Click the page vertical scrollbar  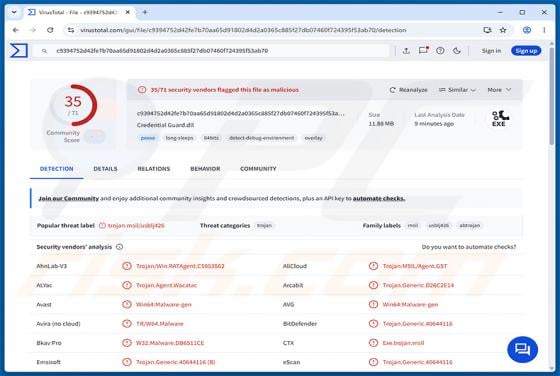pyautogui.click(x=552, y=207)
